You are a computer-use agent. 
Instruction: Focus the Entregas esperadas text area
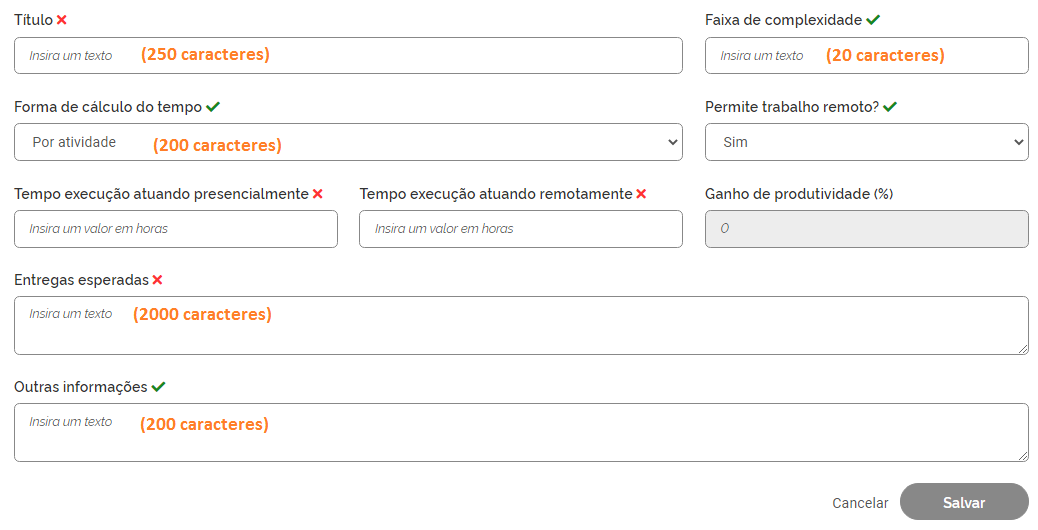tap(520, 325)
